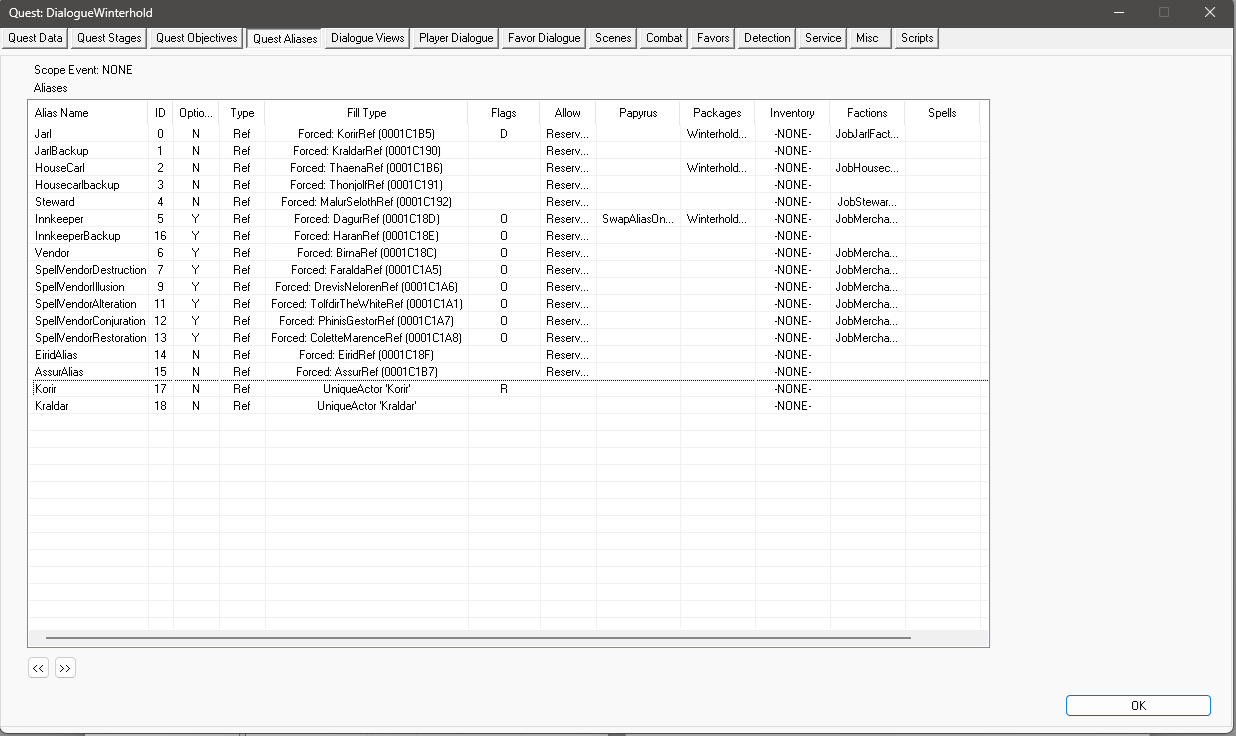Select the Quest Aliases tab

[285, 39]
